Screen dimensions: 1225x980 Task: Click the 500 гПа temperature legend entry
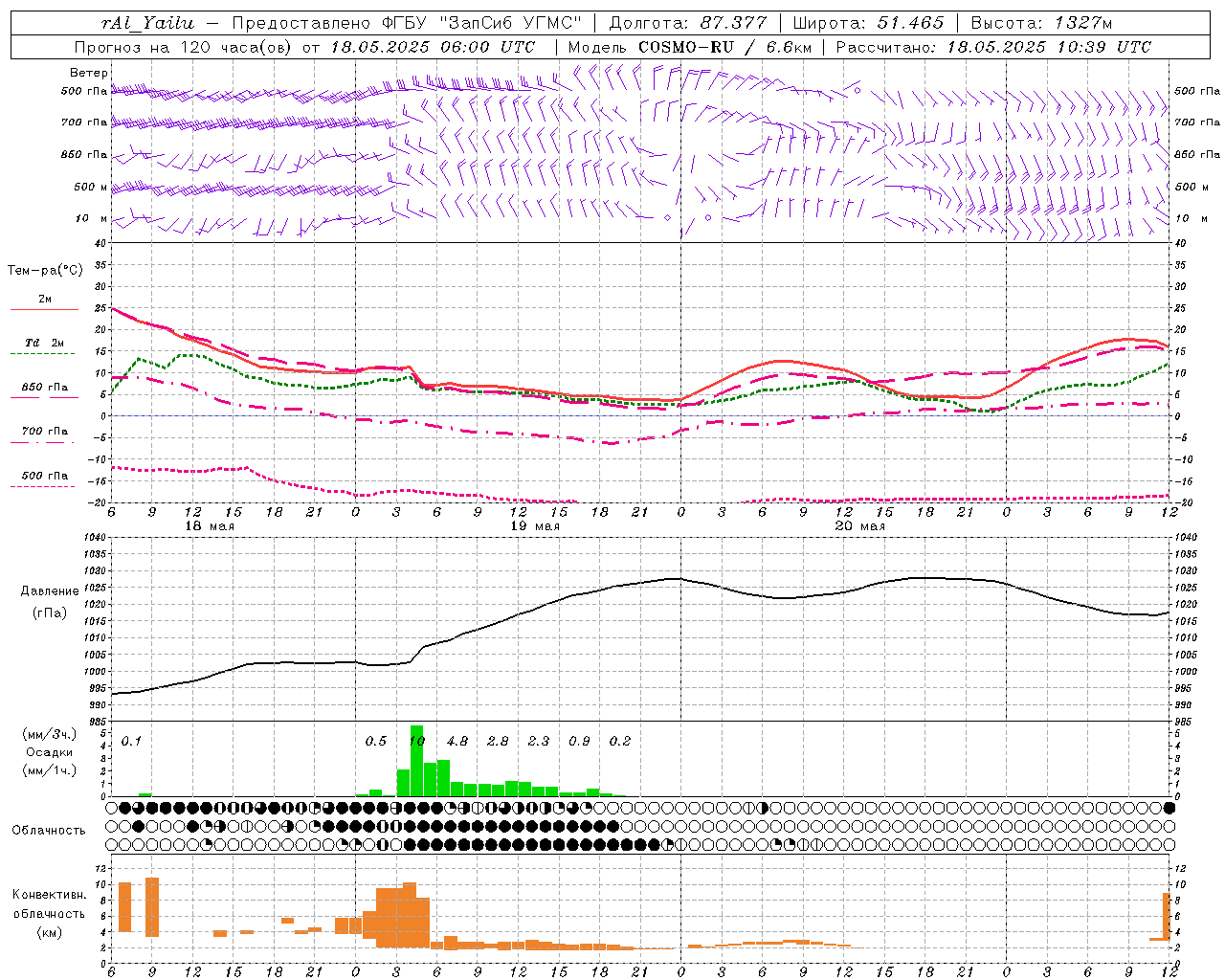pyautogui.click(x=45, y=476)
